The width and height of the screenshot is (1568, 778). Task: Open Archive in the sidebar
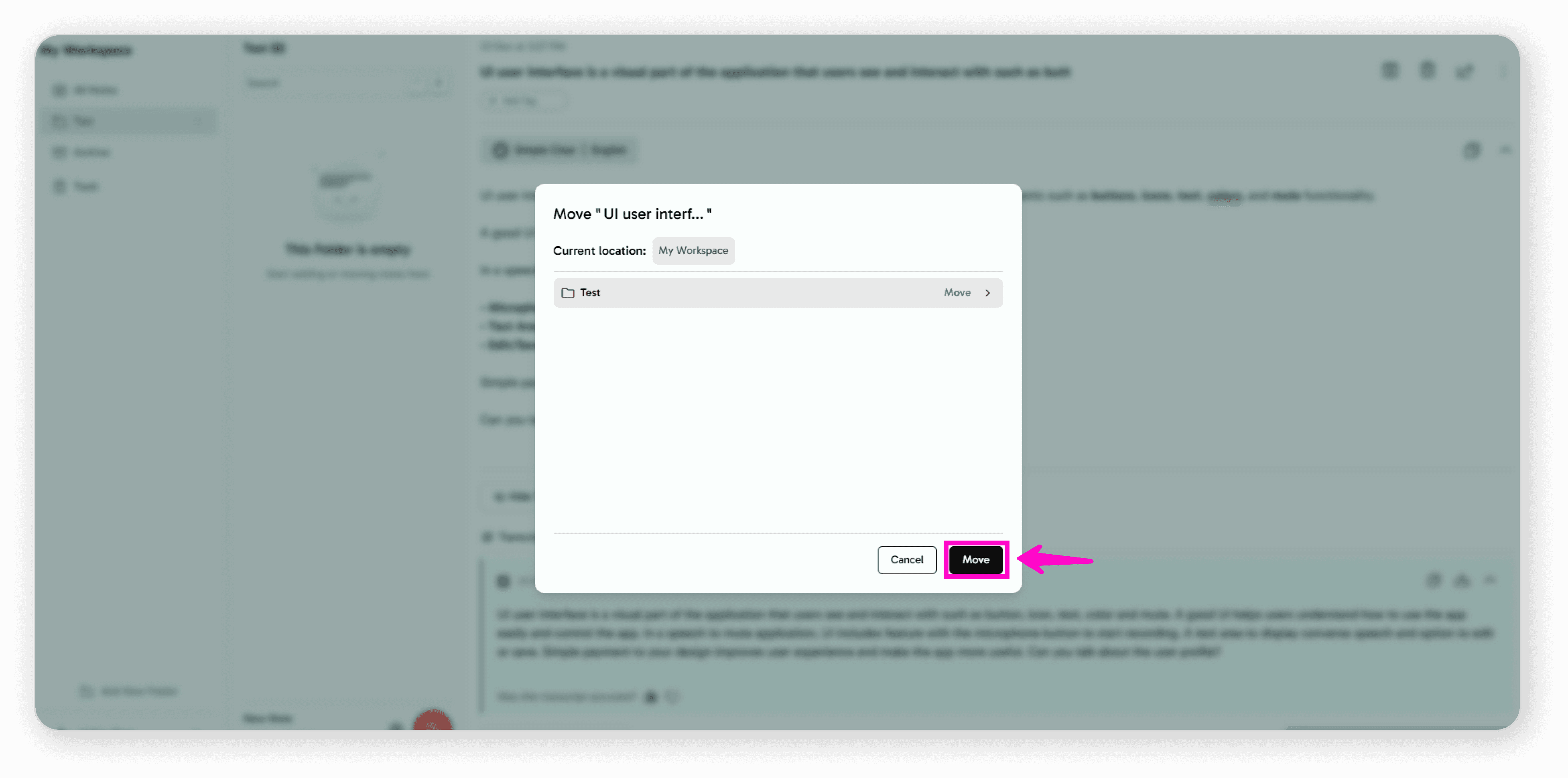(91, 152)
